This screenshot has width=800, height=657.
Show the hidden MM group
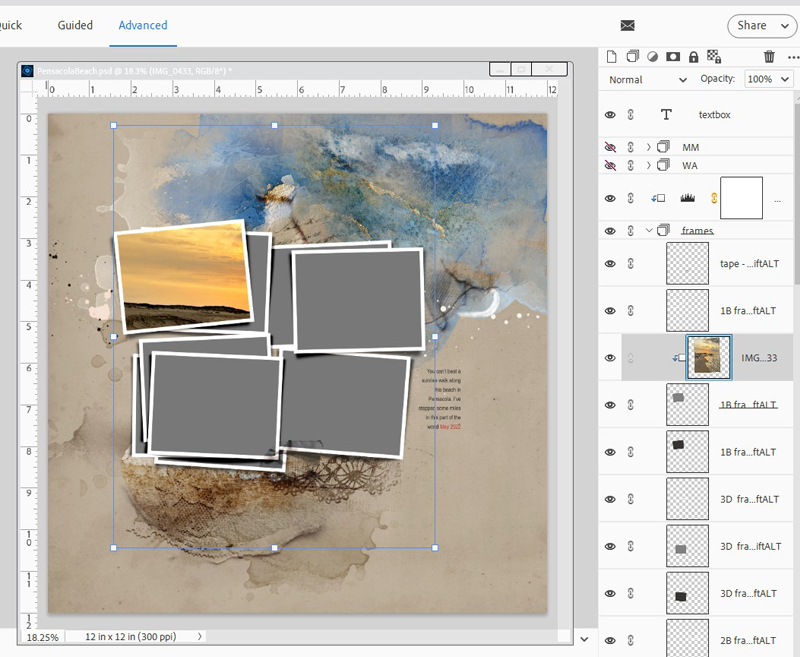(610, 147)
